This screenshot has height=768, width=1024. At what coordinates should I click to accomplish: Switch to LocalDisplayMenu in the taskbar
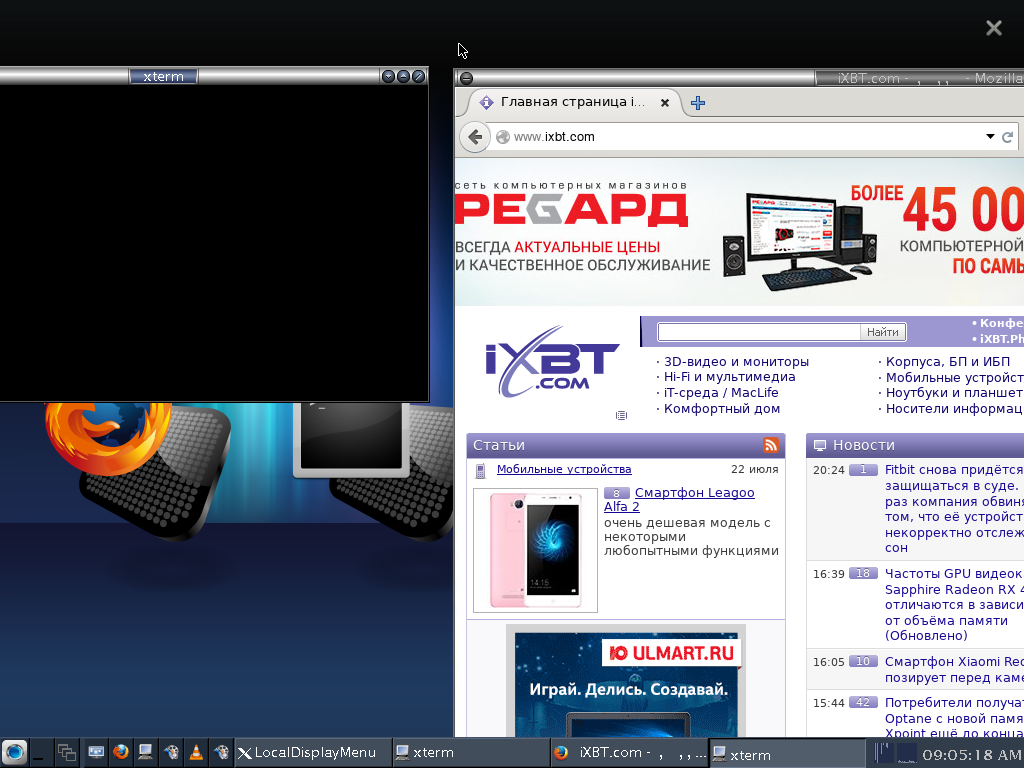(x=314, y=753)
